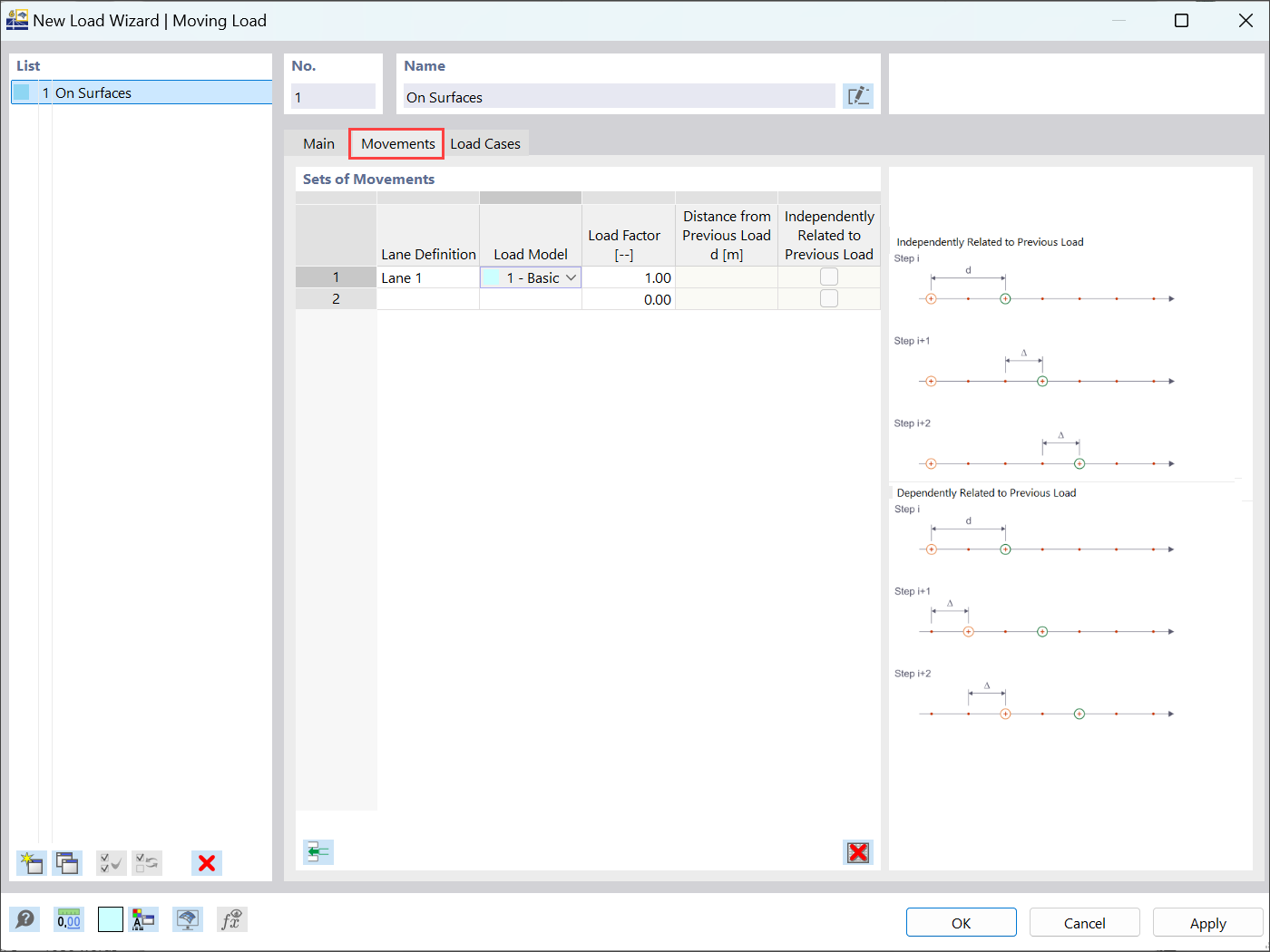Viewport: 1270px width, 952px height.
Task: Click the select all checkmarks icon
Action: (x=112, y=863)
